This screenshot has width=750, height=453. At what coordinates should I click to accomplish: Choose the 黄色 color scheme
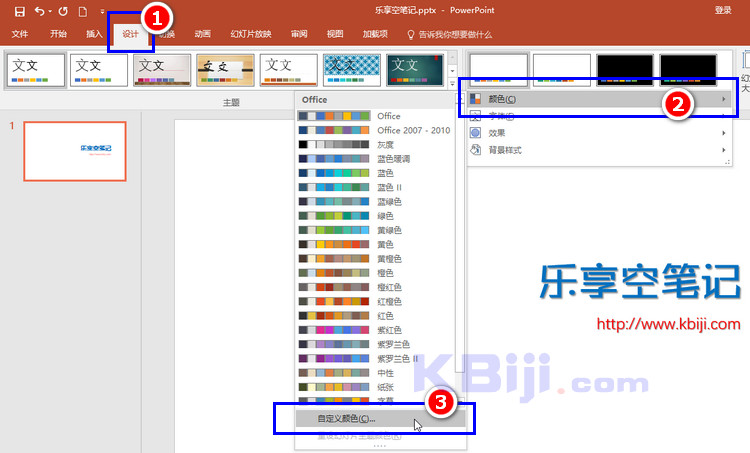(375, 244)
